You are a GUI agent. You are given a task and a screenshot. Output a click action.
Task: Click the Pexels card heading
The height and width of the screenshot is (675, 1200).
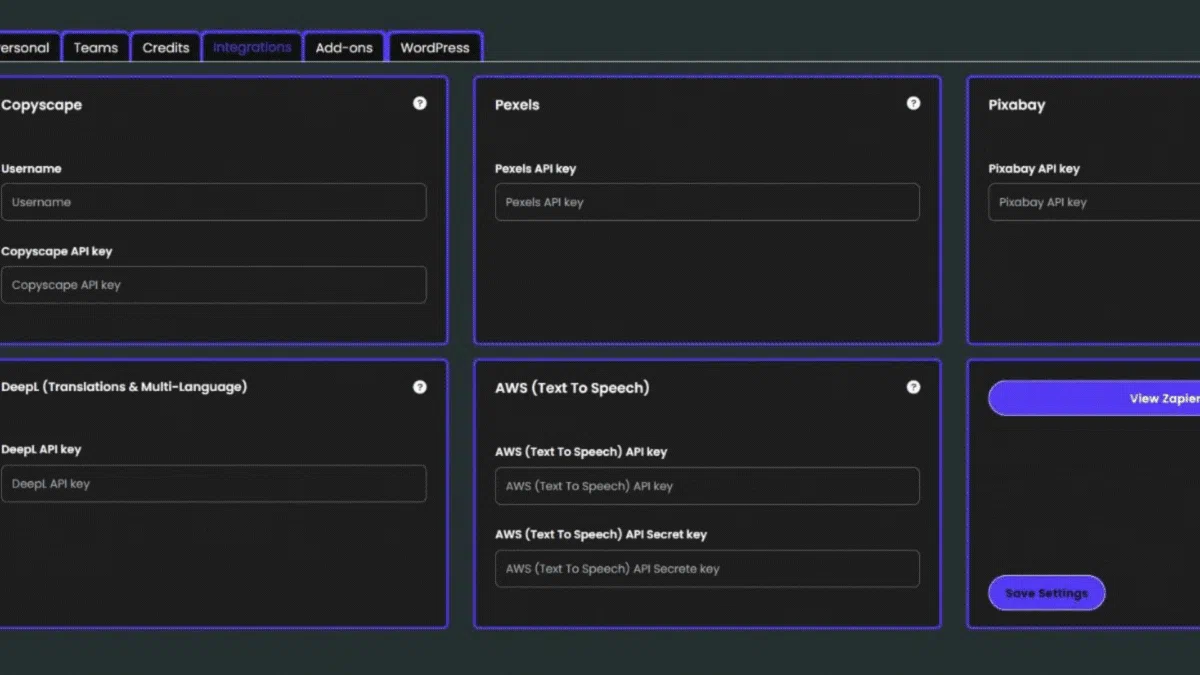pos(517,105)
